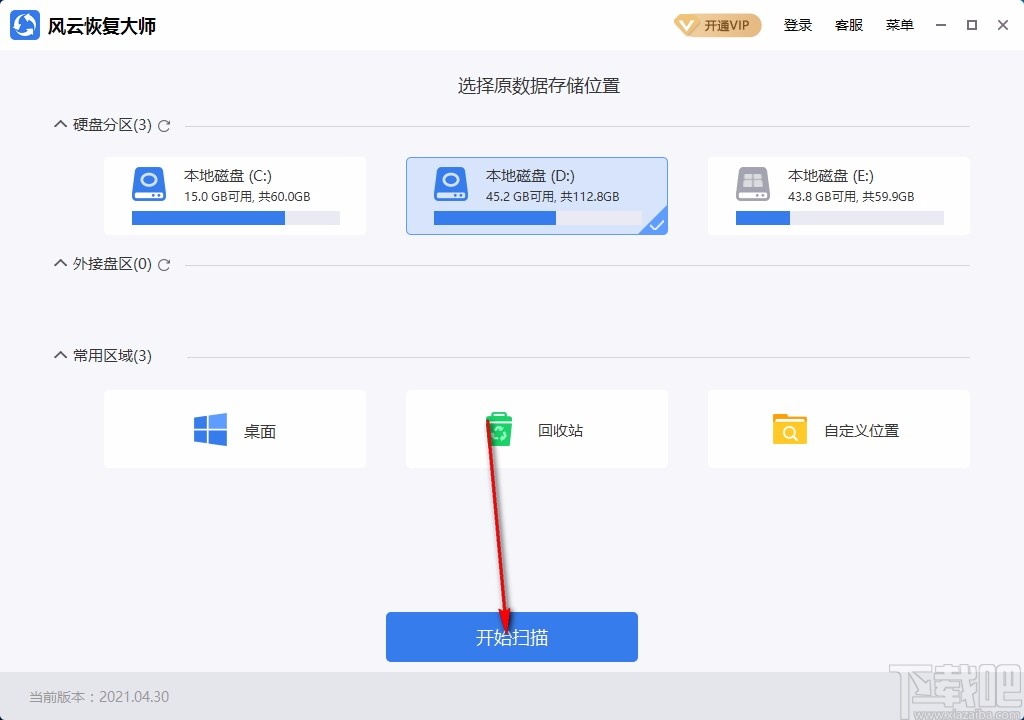Click the 登录 login link
The image size is (1024, 720).
point(797,25)
